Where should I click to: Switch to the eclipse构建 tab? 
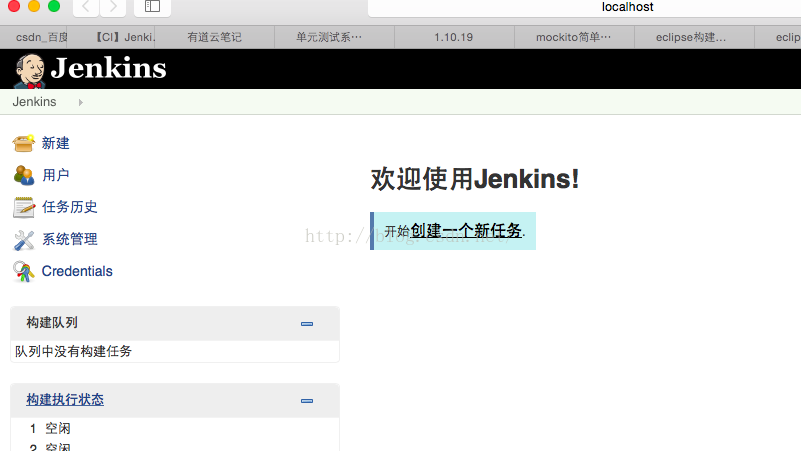coord(694,37)
